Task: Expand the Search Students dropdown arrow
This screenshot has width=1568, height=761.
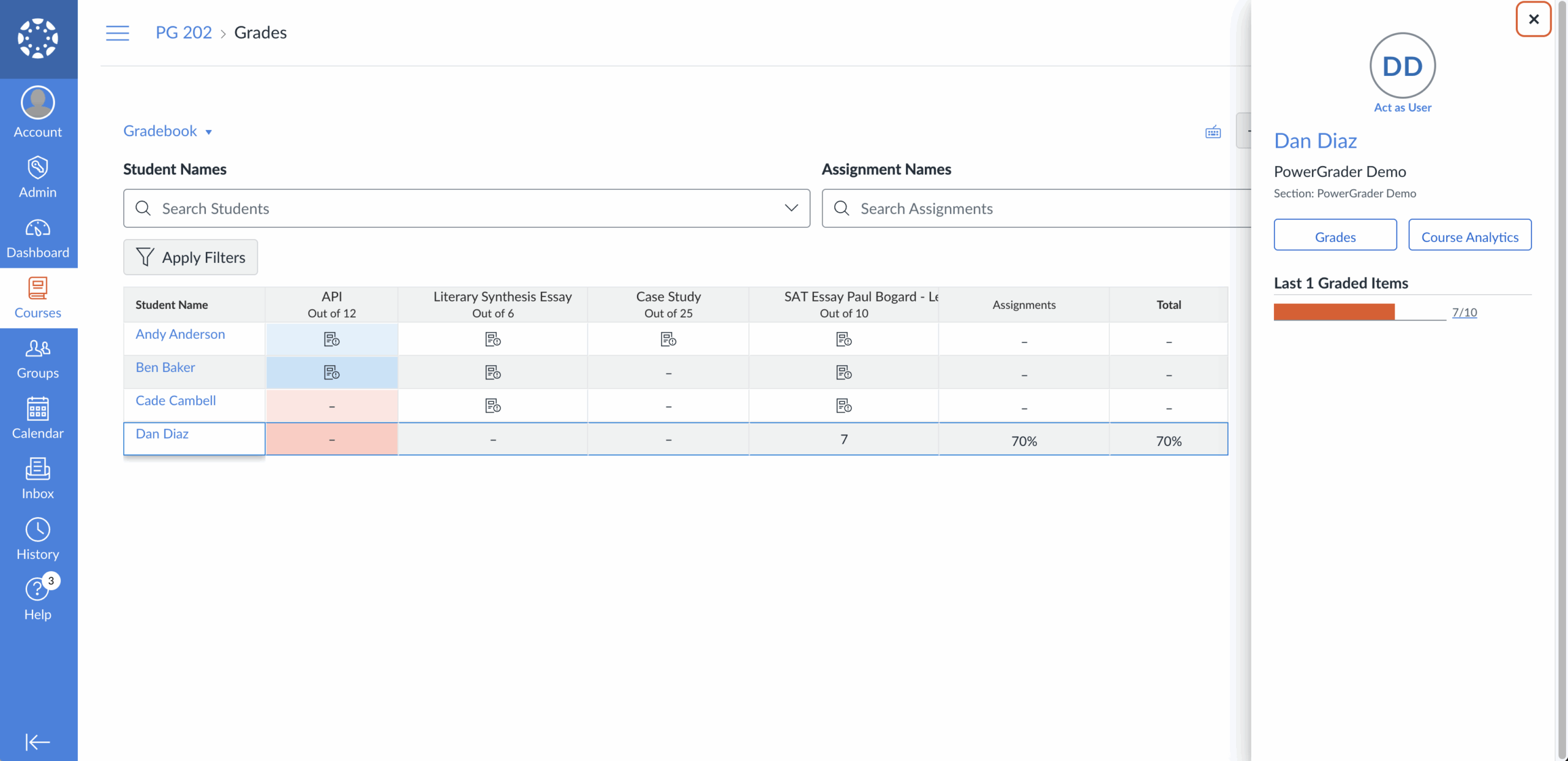Action: 791,208
